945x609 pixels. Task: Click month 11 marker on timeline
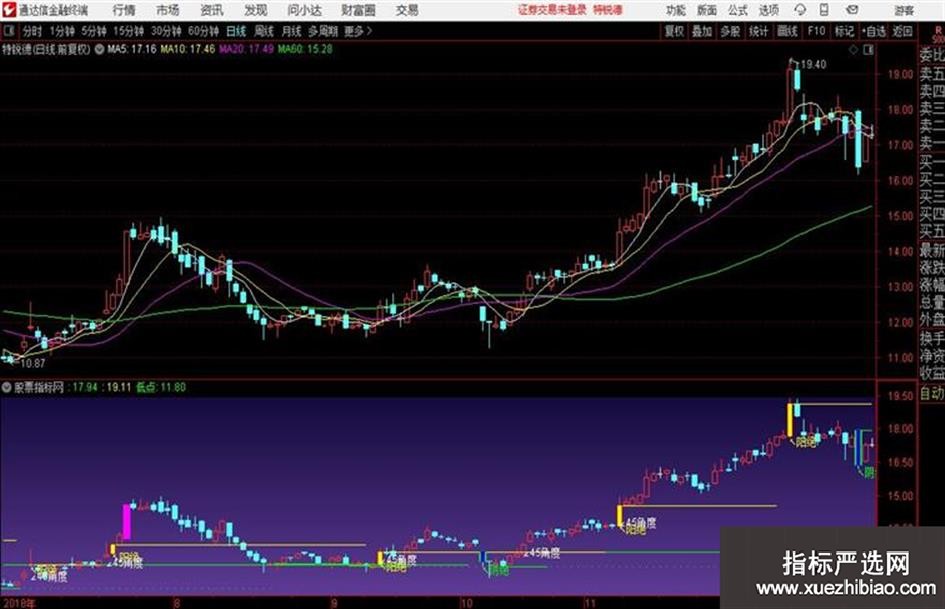pyautogui.click(x=590, y=603)
